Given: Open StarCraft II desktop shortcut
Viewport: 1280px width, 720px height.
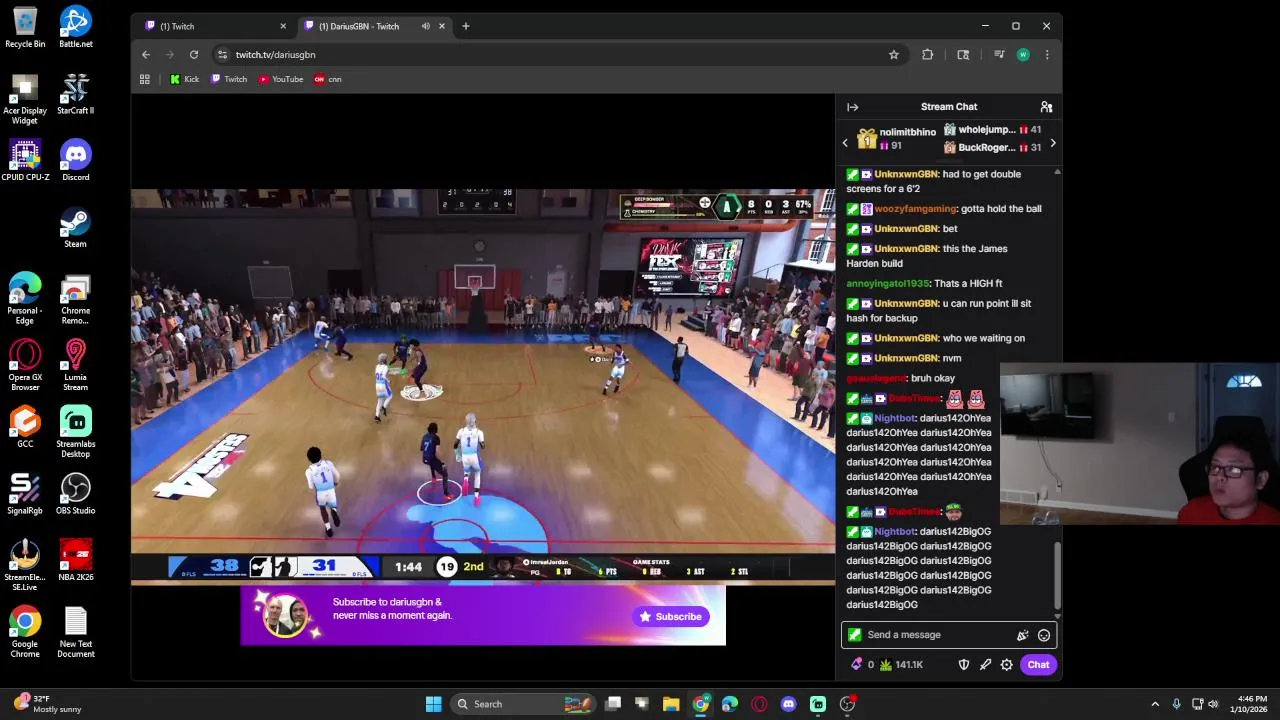Looking at the screenshot, I should click(x=76, y=94).
